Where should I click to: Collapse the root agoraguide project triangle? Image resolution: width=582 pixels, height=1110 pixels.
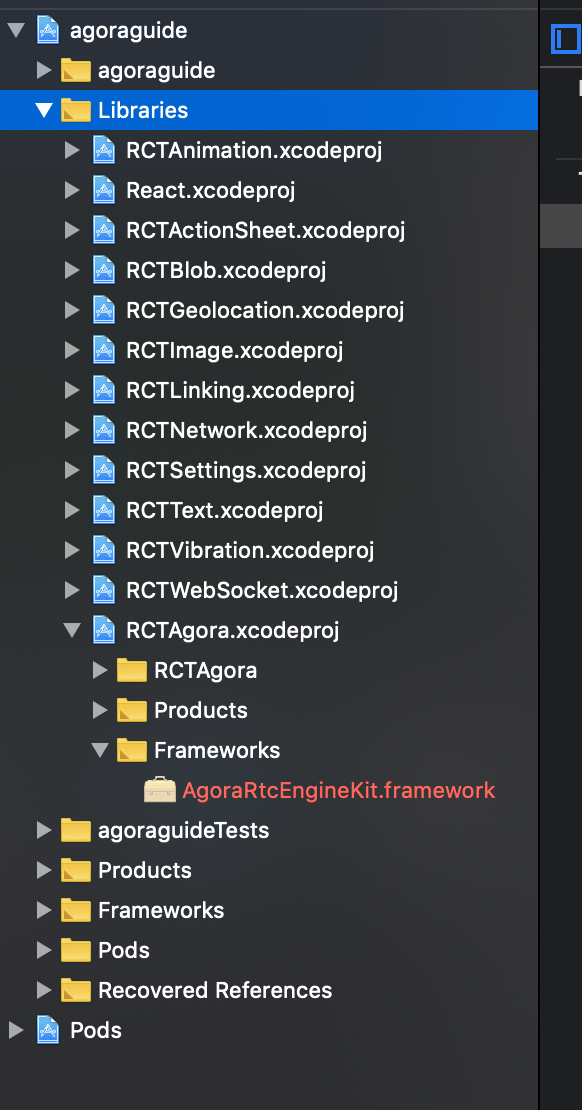16,30
